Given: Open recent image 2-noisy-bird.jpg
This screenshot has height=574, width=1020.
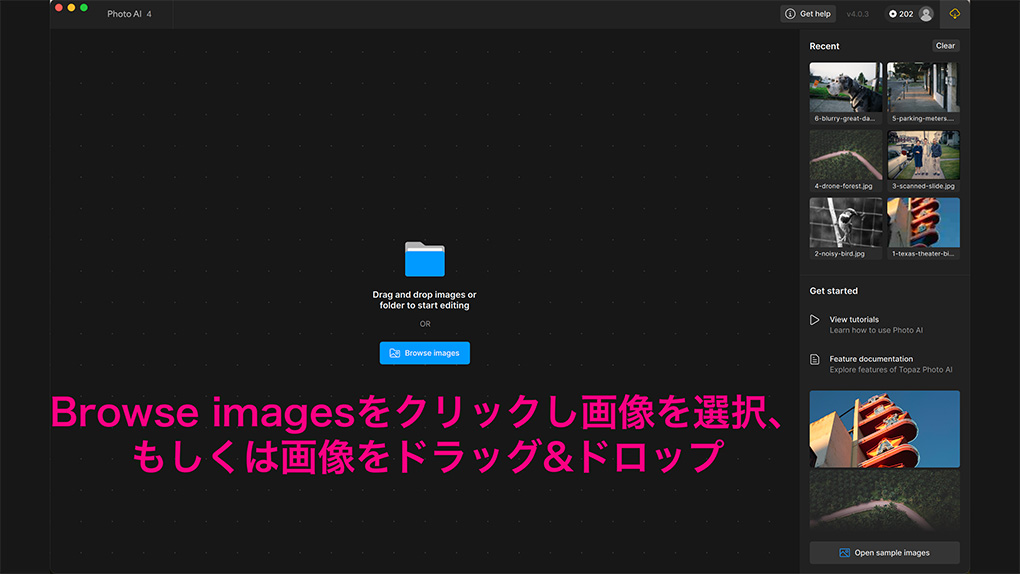Looking at the screenshot, I should (x=846, y=228).
